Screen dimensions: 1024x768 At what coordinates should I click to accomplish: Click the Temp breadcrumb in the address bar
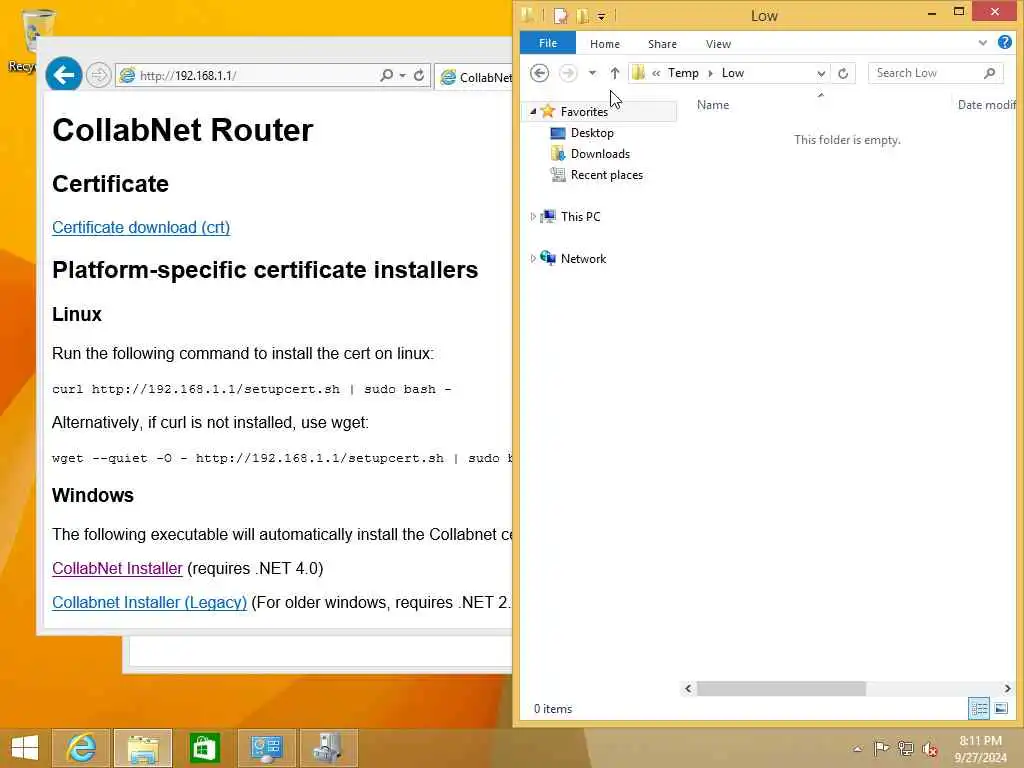683,72
